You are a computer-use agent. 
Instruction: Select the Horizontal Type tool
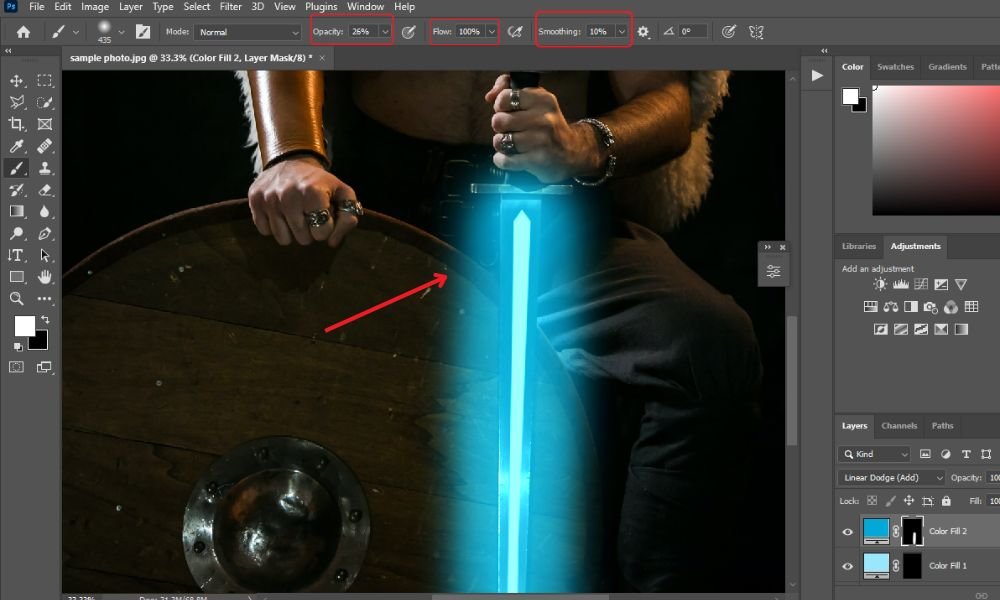click(x=17, y=255)
